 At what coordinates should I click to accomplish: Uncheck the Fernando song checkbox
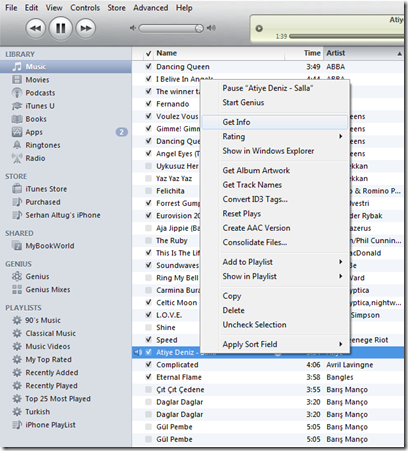pyautogui.click(x=149, y=104)
